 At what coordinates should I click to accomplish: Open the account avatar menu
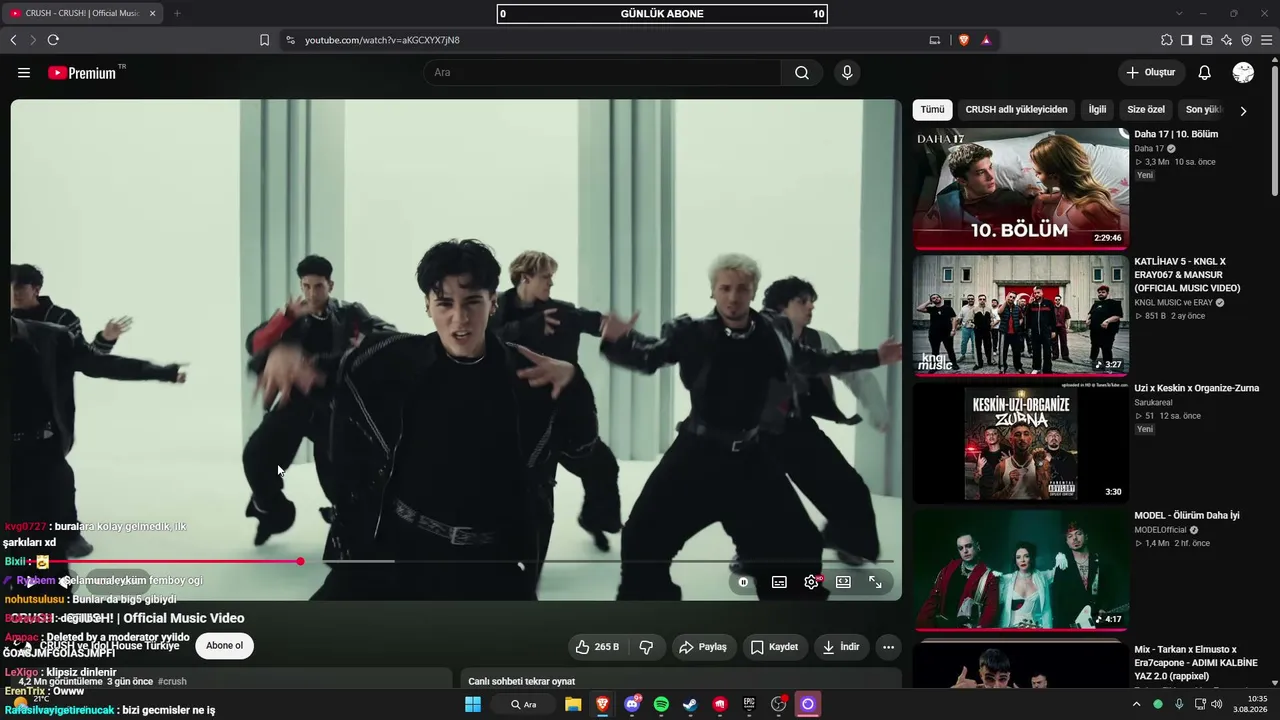1244,73
